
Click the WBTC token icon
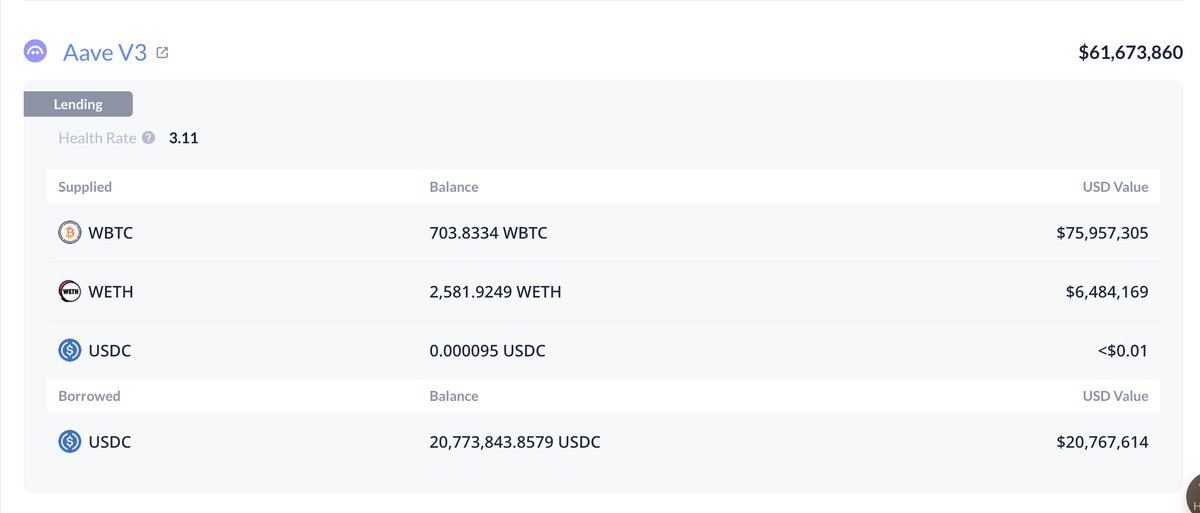pyautogui.click(x=69, y=233)
